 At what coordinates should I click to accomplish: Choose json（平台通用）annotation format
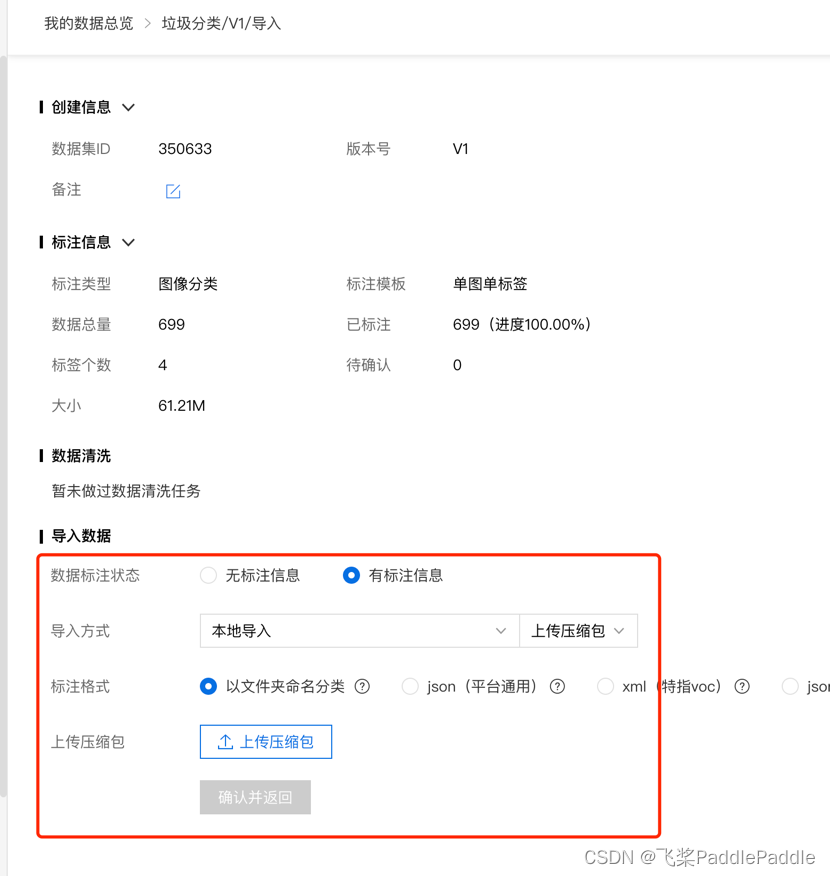[x=410, y=686]
